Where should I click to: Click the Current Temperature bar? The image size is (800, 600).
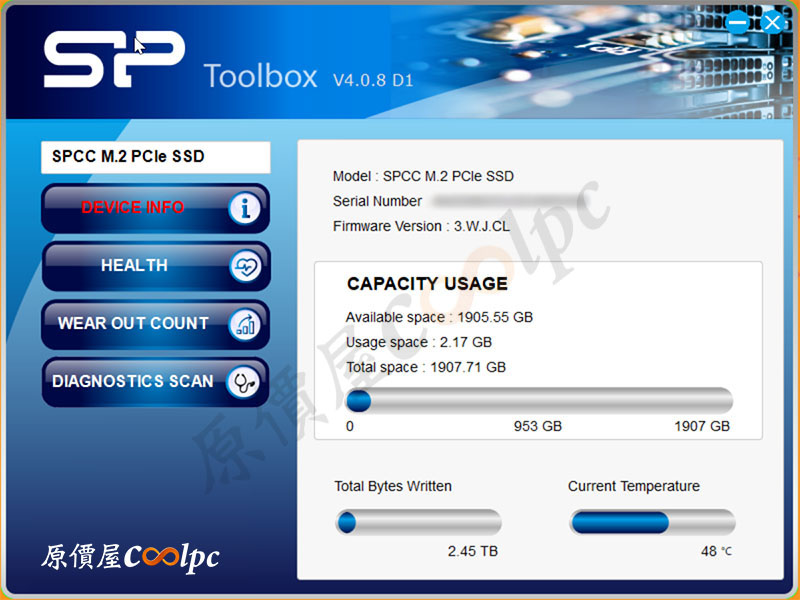pyautogui.click(x=652, y=522)
